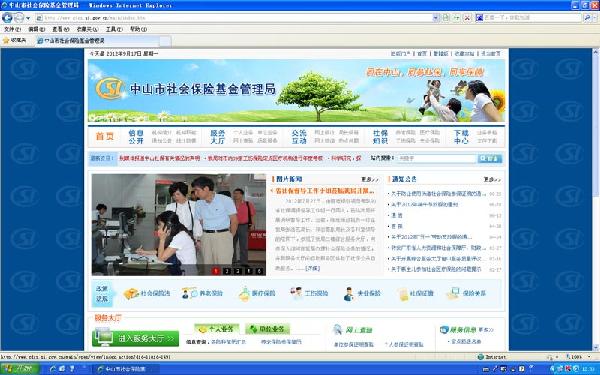The width and height of the screenshot is (600, 375).
Task: Click the 社会保险法 book icon
Action: 131,293
